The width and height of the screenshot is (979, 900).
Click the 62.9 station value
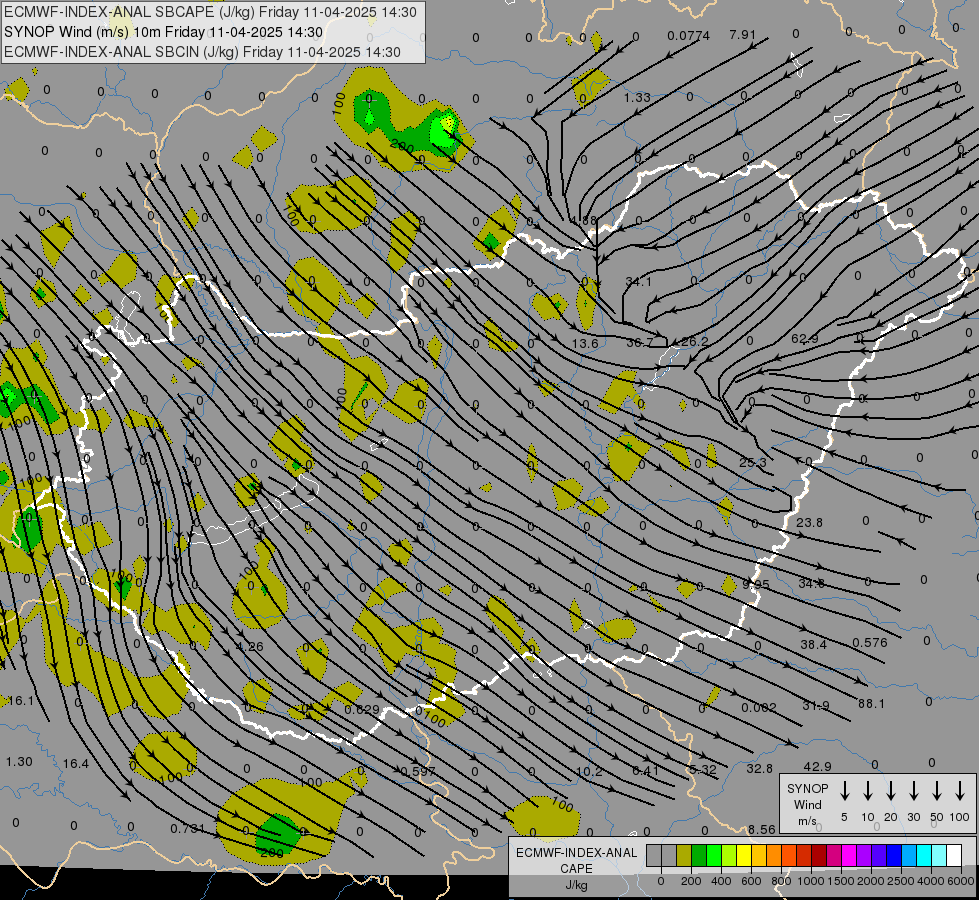(x=804, y=339)
